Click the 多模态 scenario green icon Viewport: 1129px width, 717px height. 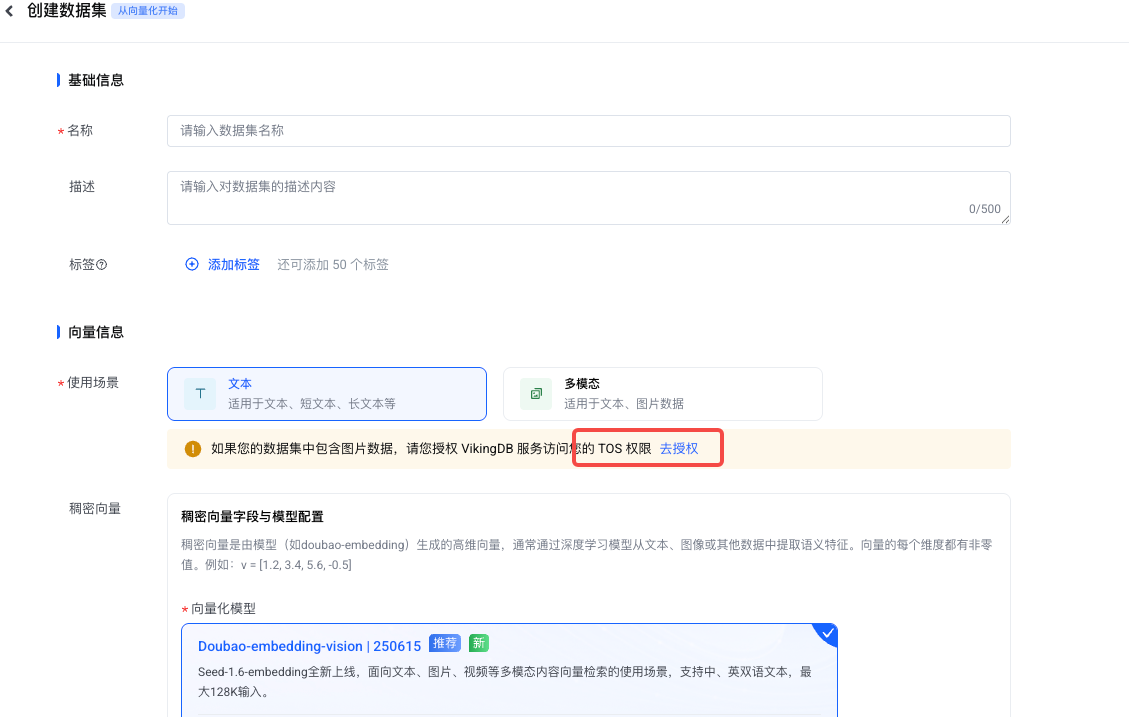pyautogui.click(x=536, y=394)
